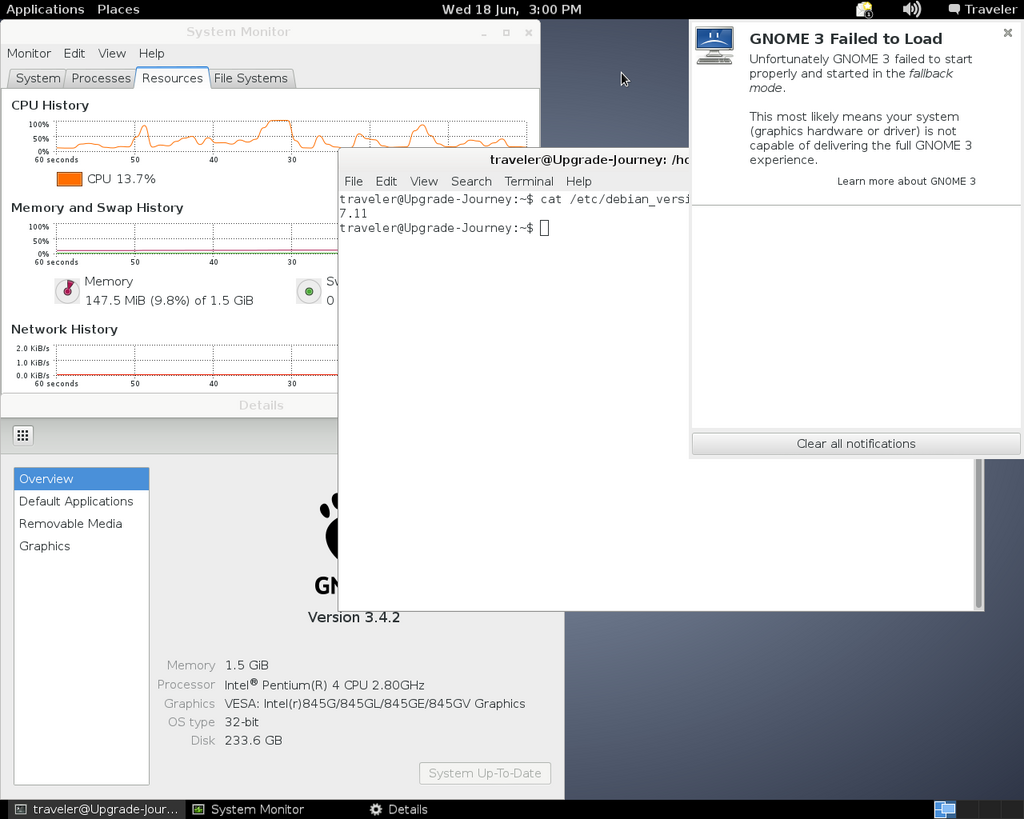
Task: Click the Memory pie color indicator
Action: pyautogui.click(x=67, y=291)
